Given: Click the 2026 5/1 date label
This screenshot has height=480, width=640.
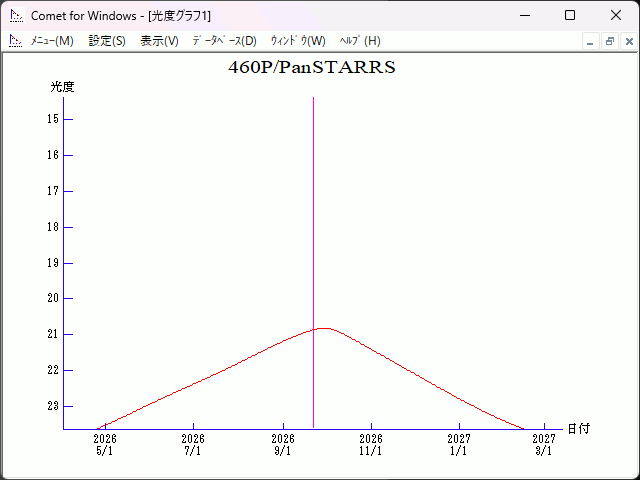Looking at the screenshot, I should pos(105,445).
